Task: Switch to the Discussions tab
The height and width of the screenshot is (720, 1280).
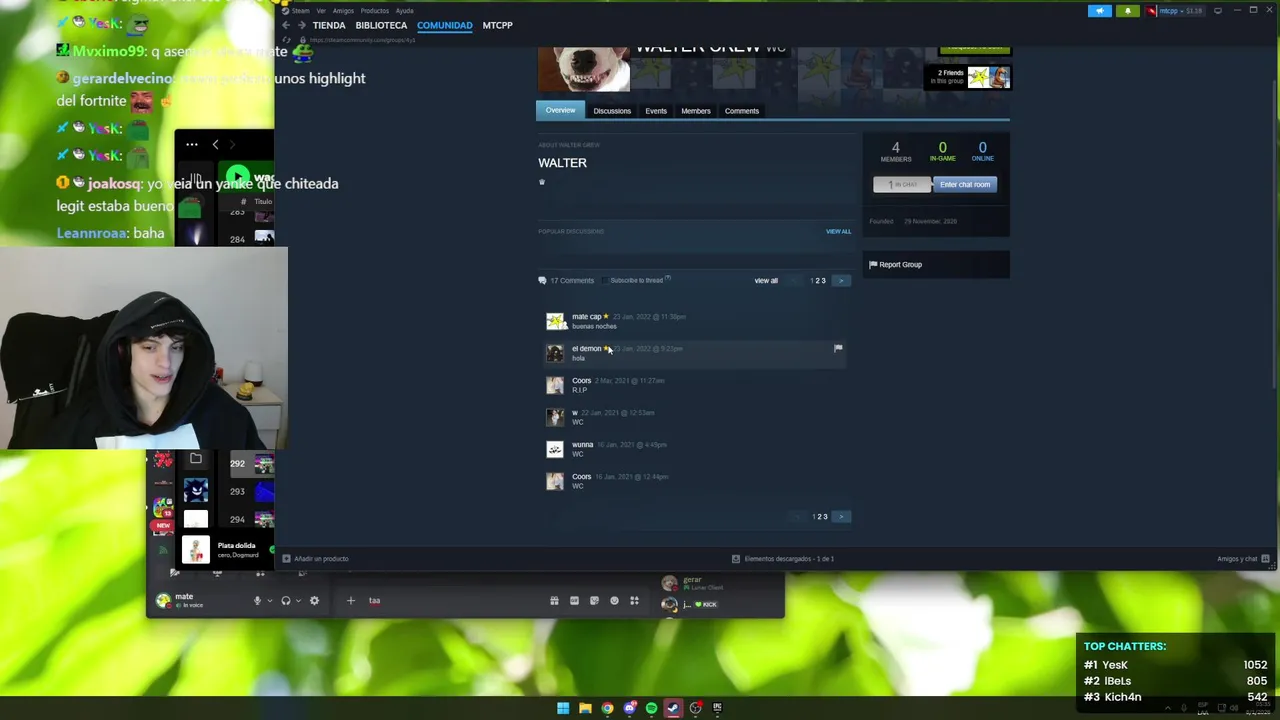Action: tap(612, 111)
